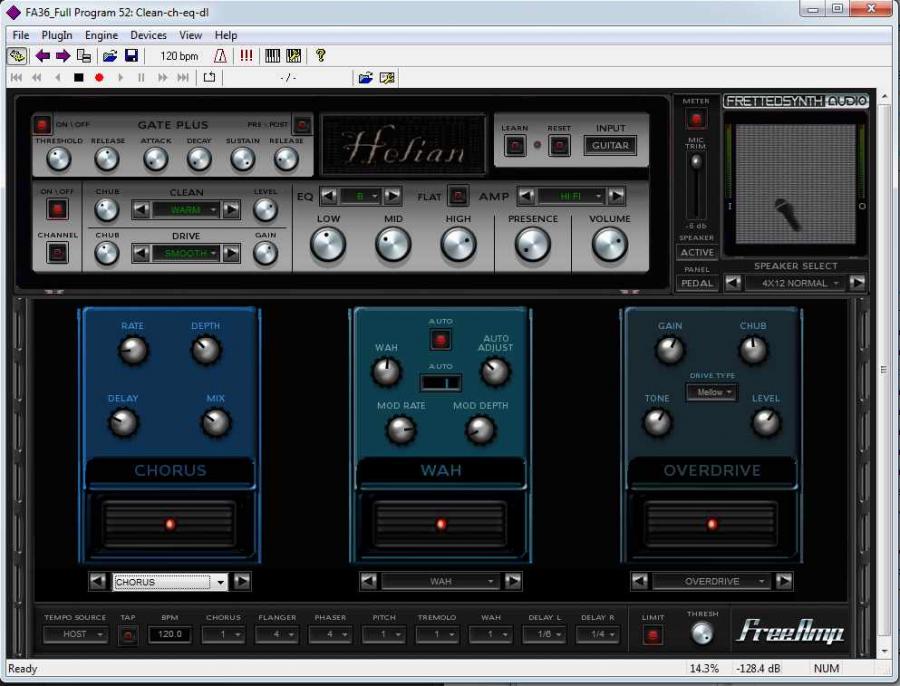Click the purple back arrow toolbar icon
Screen dimensions: 900x686
point(42,56)
